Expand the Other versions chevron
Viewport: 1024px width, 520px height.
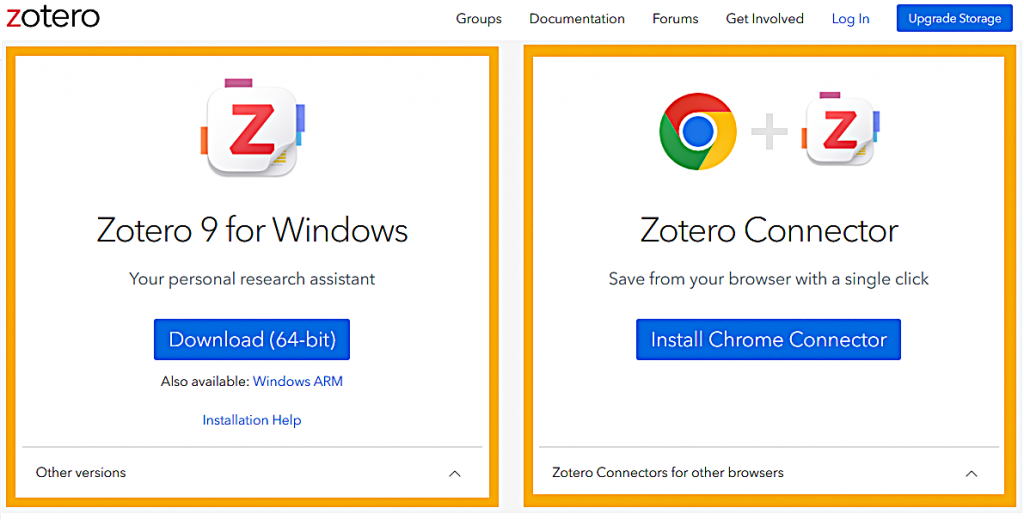click(x=455, y=473)
